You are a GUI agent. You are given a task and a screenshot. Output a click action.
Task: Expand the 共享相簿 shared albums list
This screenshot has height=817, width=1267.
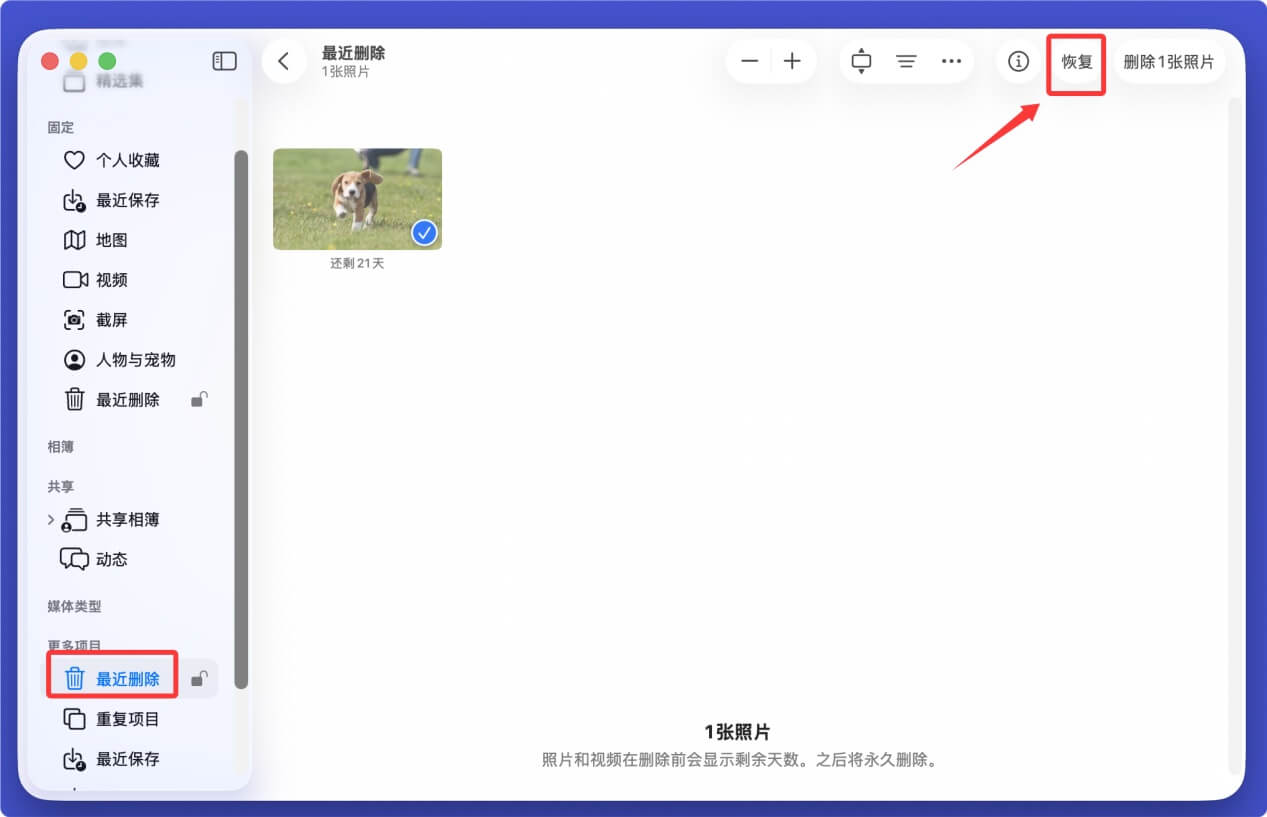point(51,519)
